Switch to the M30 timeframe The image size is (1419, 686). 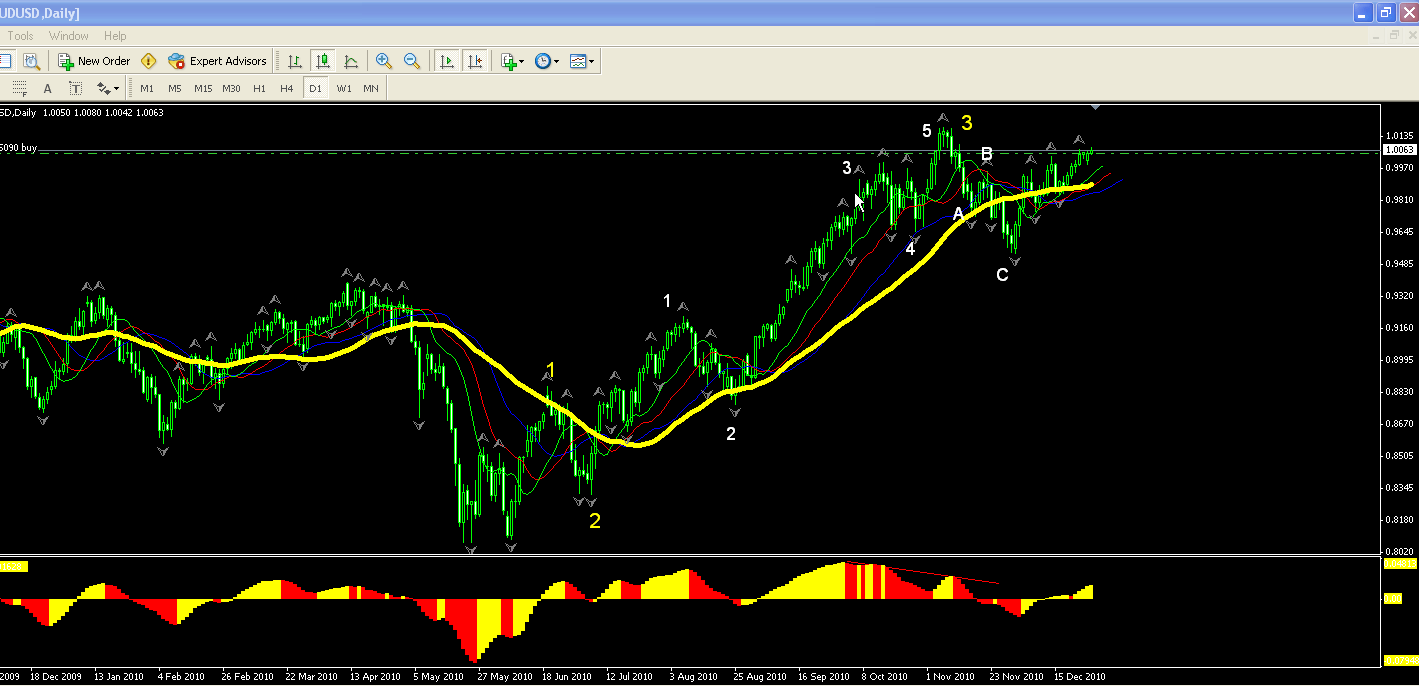231,88
